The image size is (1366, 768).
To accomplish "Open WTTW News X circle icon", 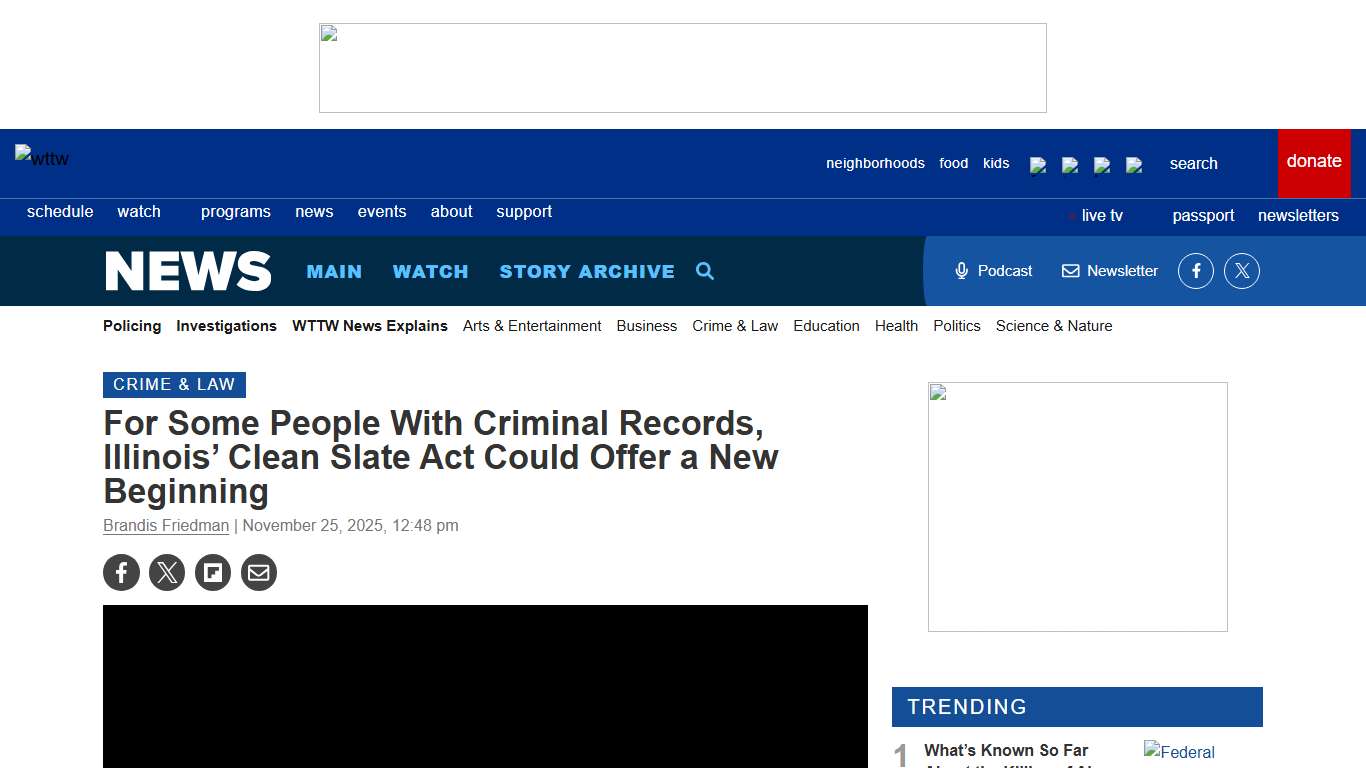I will tap(1242, 270).
